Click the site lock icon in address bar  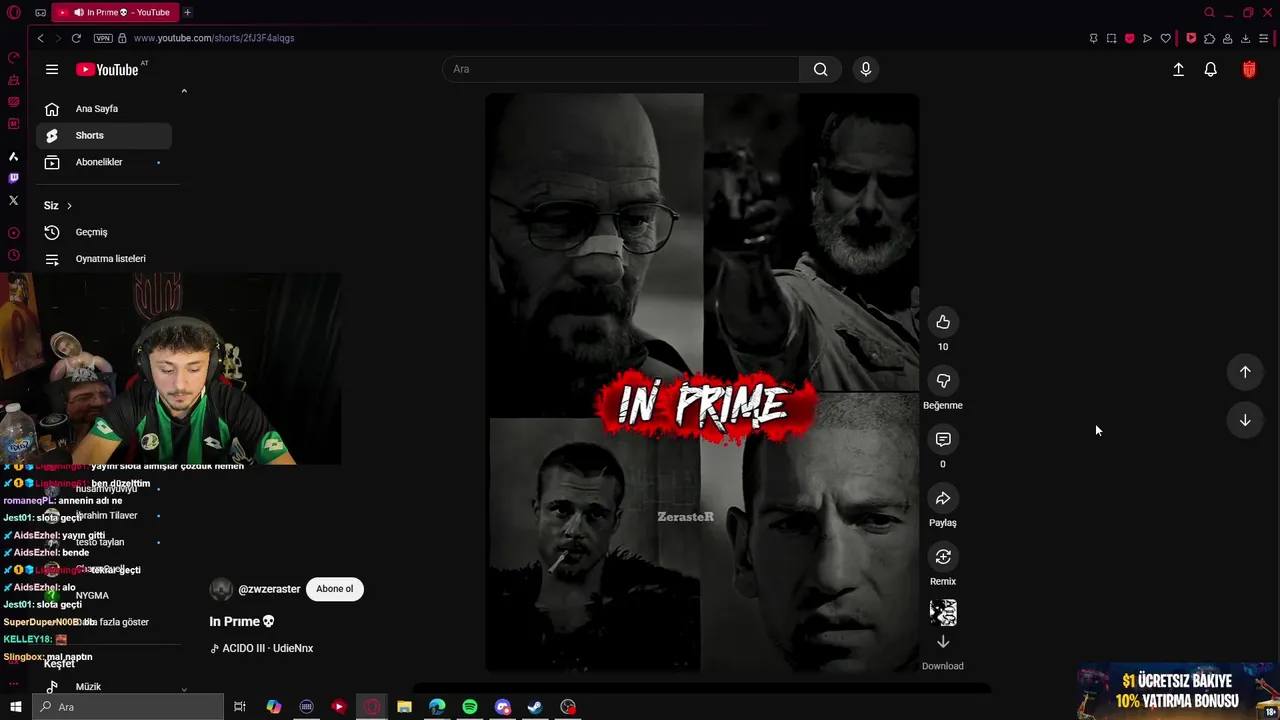pos(122,38)
